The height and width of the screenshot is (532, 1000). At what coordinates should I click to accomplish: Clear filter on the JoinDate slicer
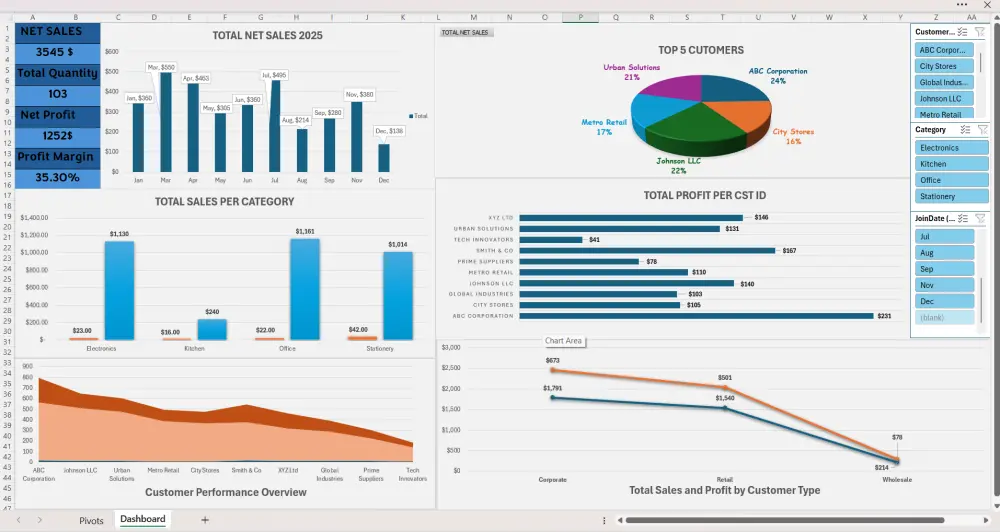click(x=980, y=218)
